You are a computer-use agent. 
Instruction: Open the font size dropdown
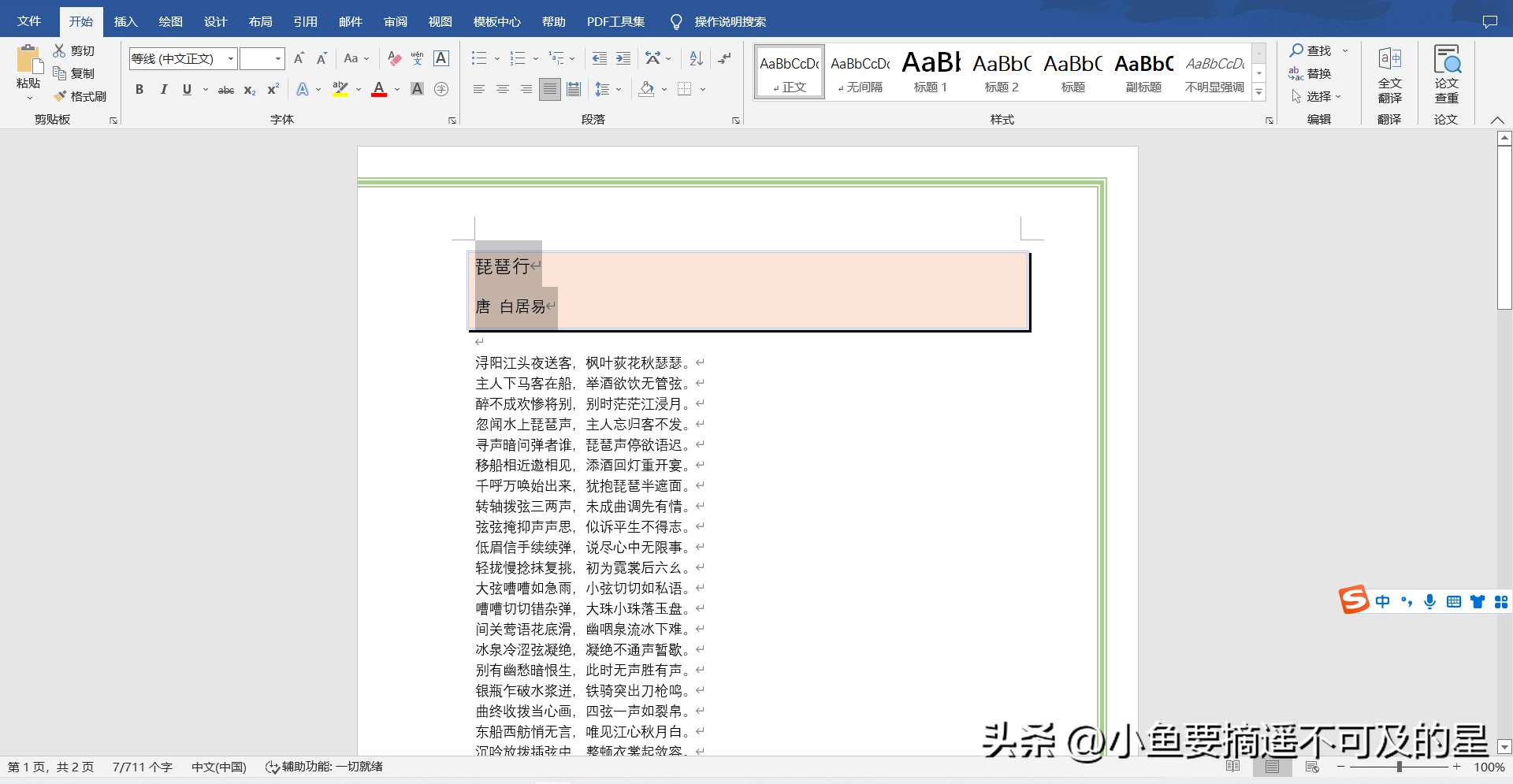(277, 59)
